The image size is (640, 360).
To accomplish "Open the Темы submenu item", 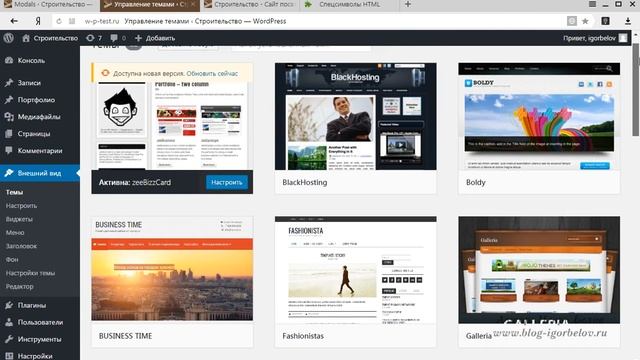I will pyautogui.click(x=15, y=192).
